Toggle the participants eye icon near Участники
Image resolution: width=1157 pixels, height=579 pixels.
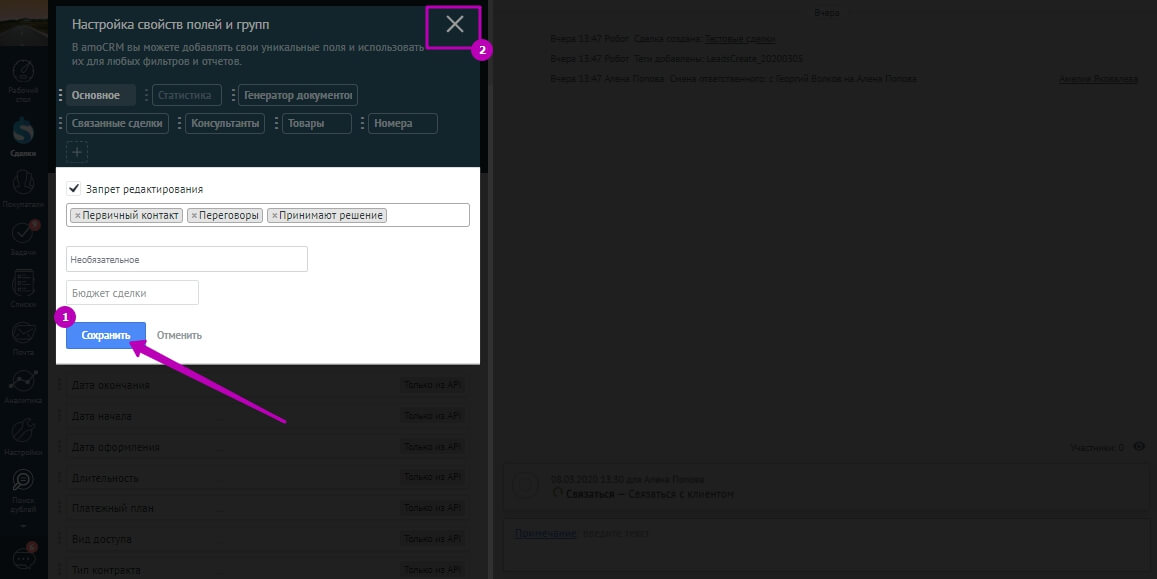(x=1139, y=447)
